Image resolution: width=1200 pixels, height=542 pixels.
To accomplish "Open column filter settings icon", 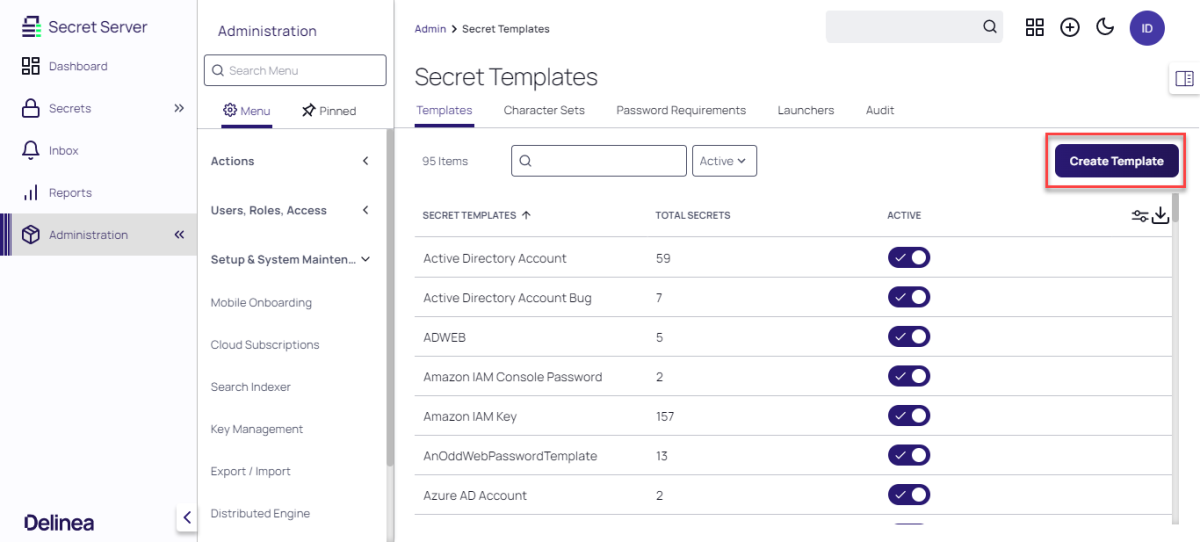I will [1140, 215].
